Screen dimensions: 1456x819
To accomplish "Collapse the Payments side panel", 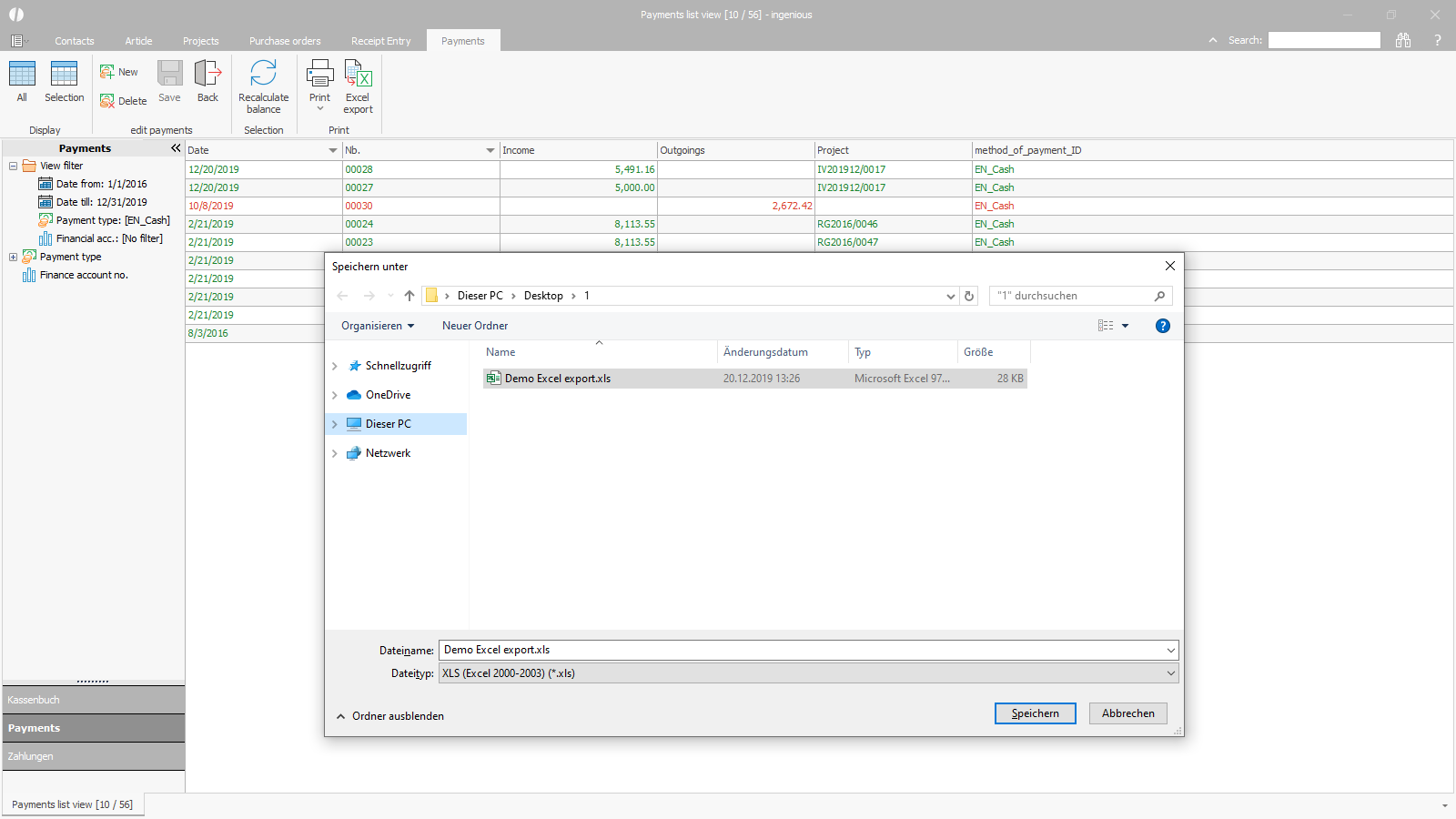I will 176,148.
